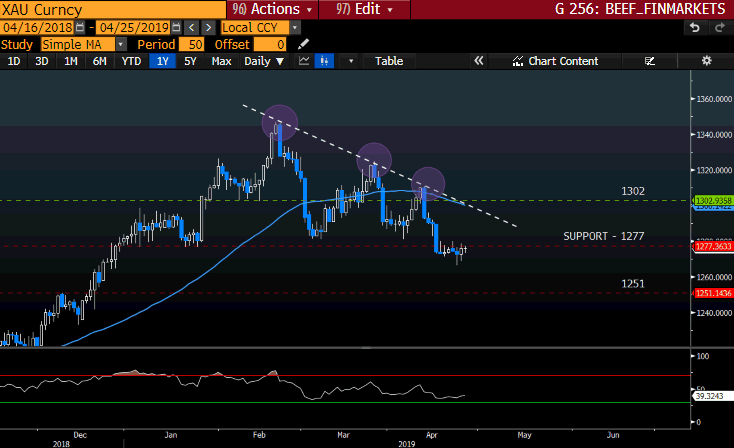The width and height of the screenshot is (734, 448).
Task: Select the 1Y time range
Action: coord(162,61)
